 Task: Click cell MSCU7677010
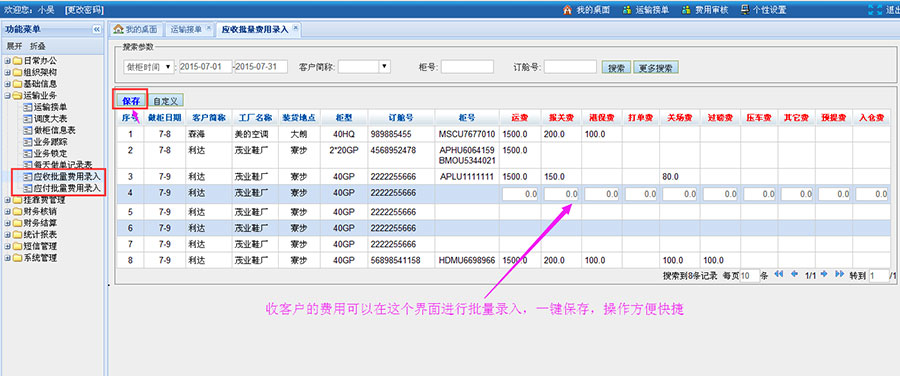pos(467,134)
